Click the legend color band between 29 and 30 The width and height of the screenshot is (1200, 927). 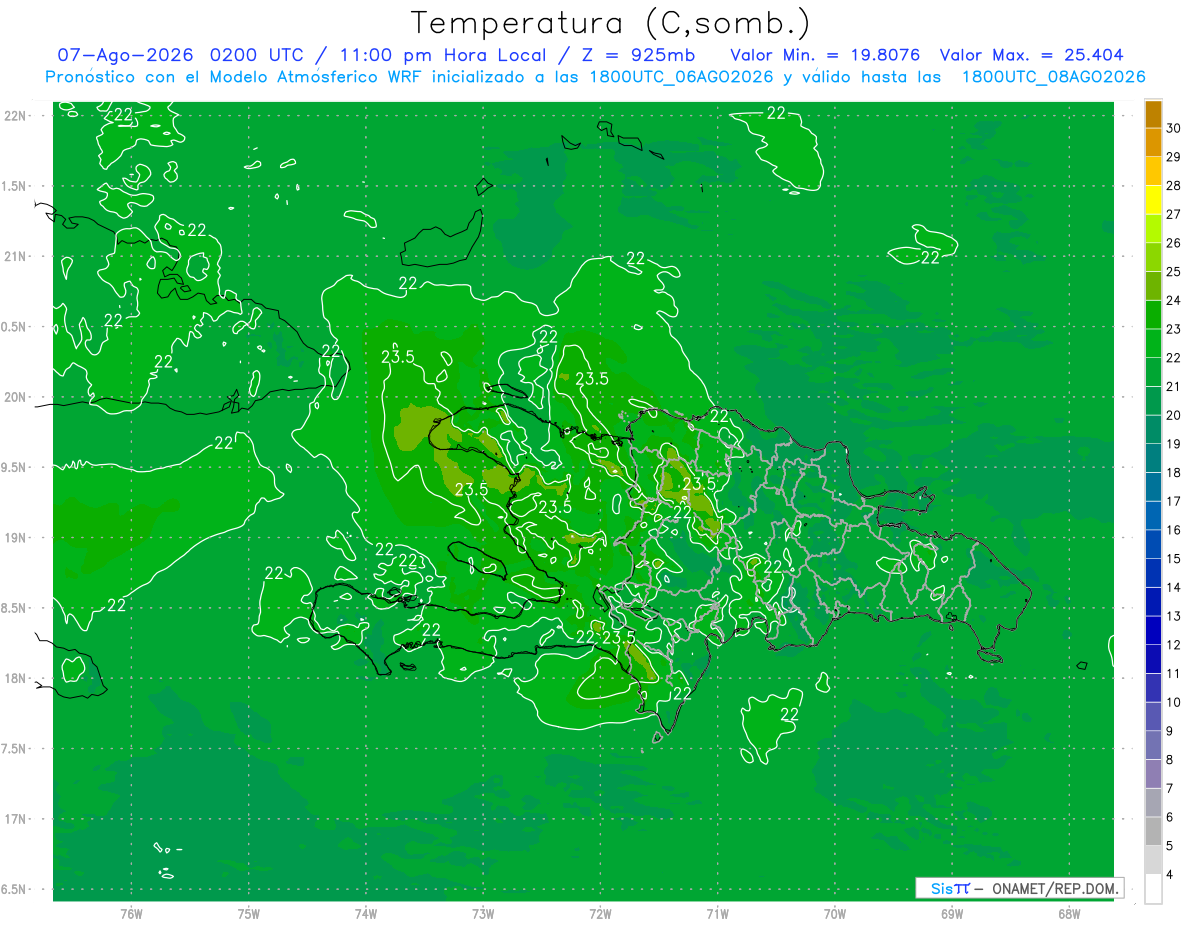point(1153,143)
